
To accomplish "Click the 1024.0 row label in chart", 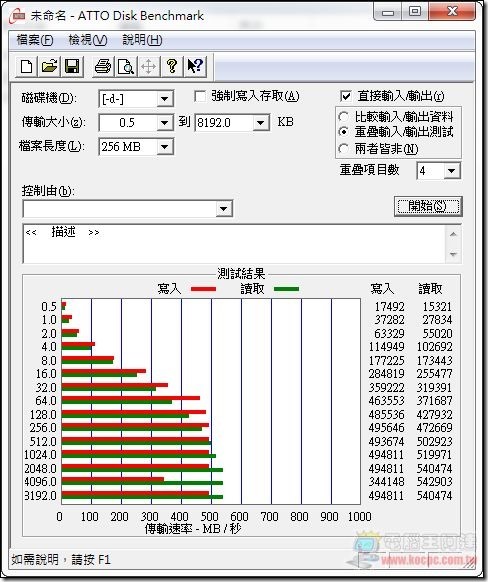I will coord(40,455).
